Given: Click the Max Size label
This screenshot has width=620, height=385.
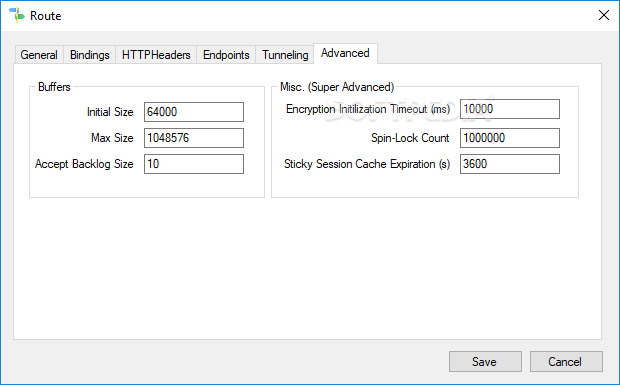Looking at the screenshot, I should pos(112,138).
